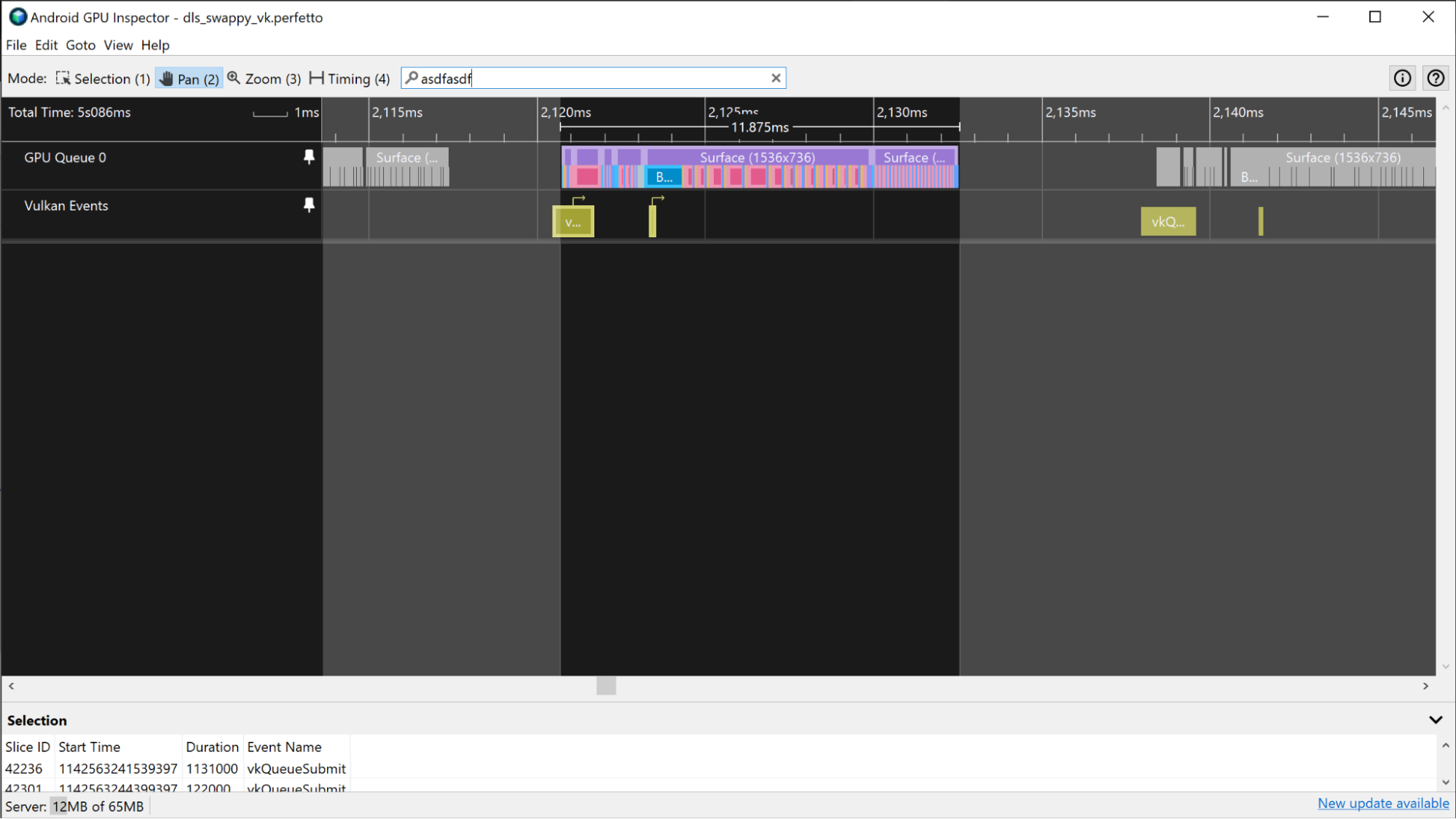This screenshot has width=1456, height=819.
Task: Pin the Vulkan Events track
Action: [309, 205]
